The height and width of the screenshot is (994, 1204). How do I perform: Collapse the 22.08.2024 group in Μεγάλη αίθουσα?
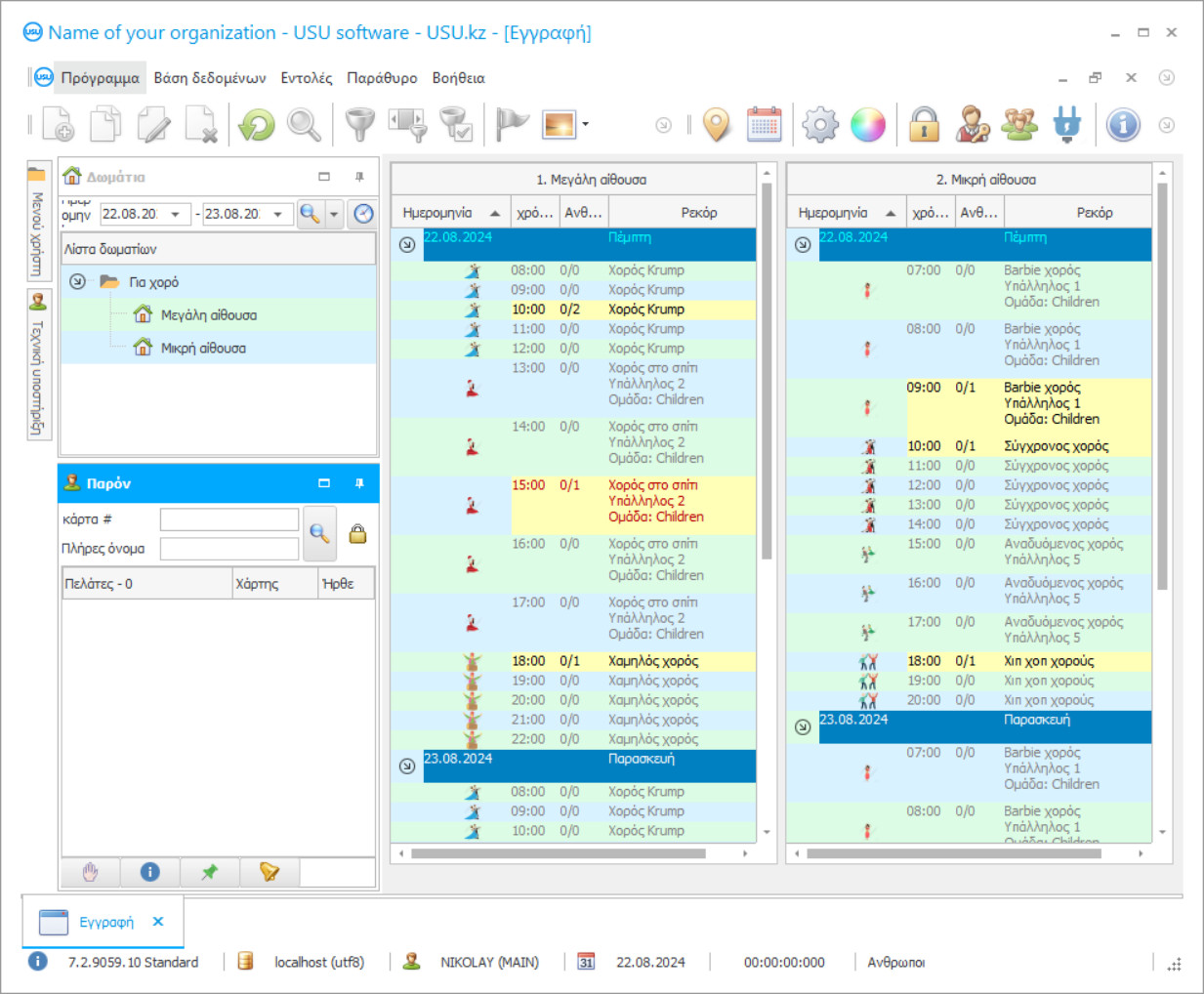407,245
